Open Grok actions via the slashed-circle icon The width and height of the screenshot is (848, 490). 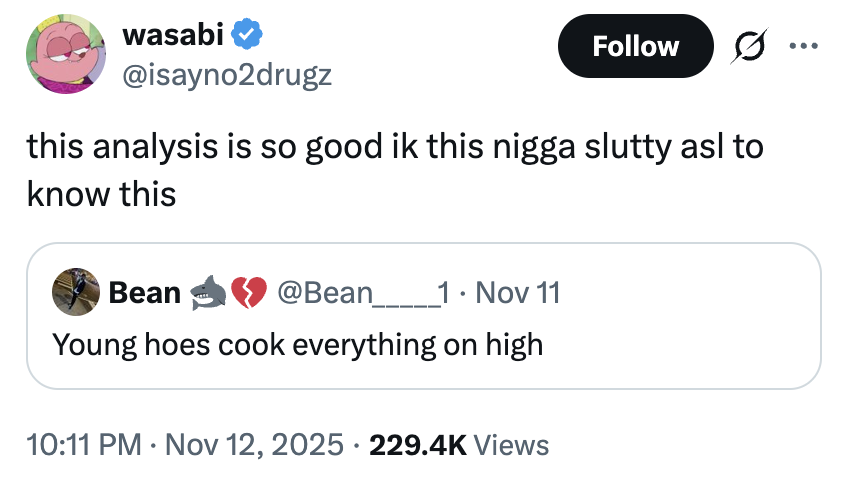pos(744,47)
